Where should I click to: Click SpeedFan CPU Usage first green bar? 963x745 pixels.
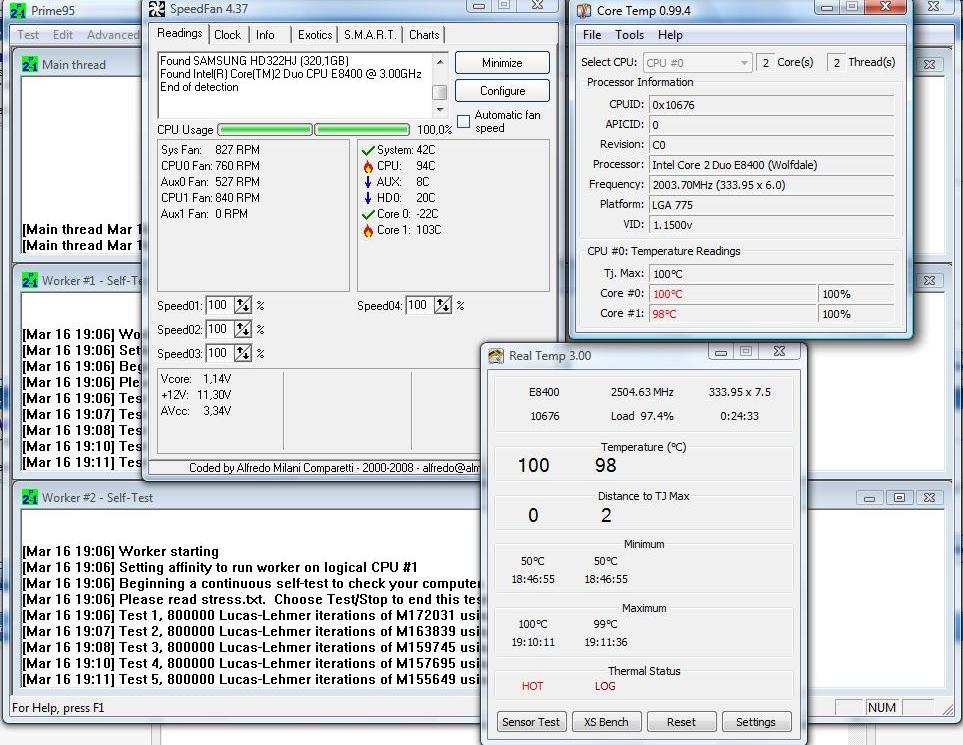pos(265,130)
